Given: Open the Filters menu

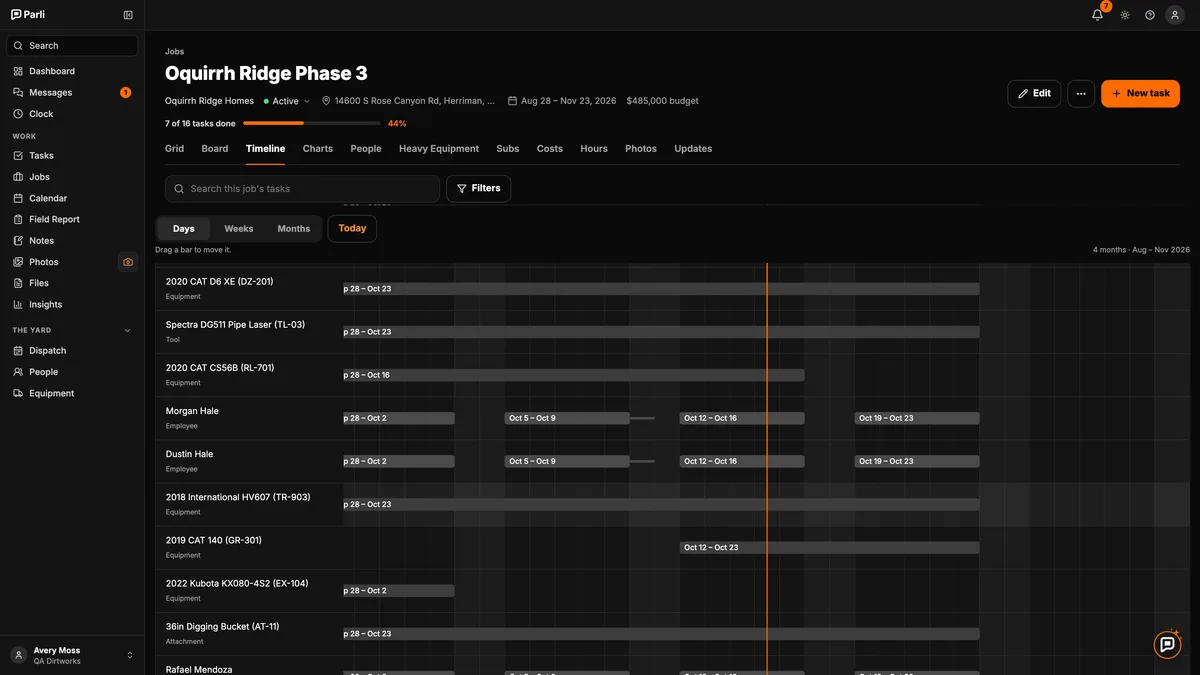Looking at the screenshot, I should [x=478, y=188].
